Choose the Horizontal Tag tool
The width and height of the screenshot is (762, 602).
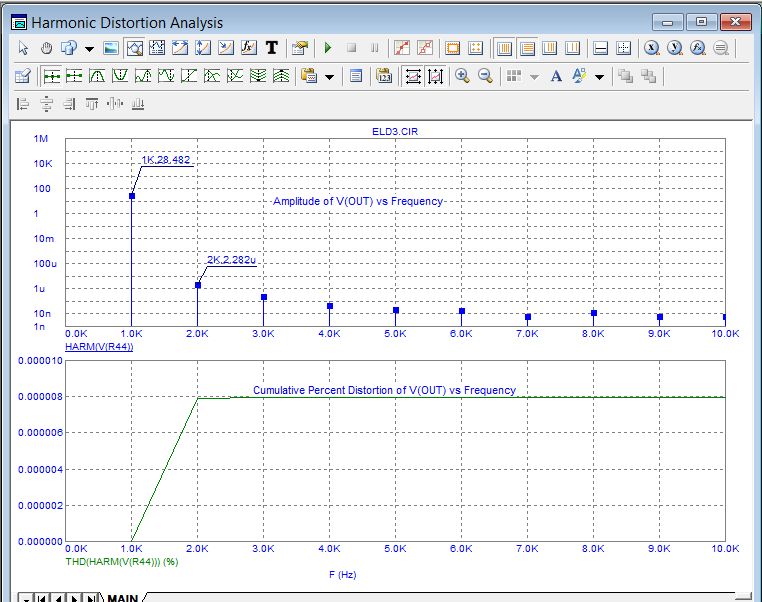[180, 48]
